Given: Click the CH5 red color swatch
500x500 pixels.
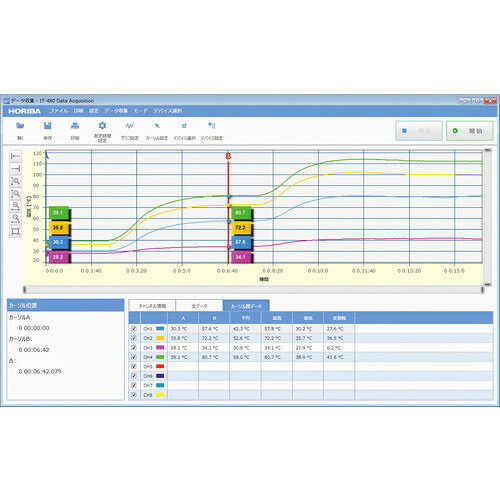Looking at the screenshot, I should click(160, 366).
